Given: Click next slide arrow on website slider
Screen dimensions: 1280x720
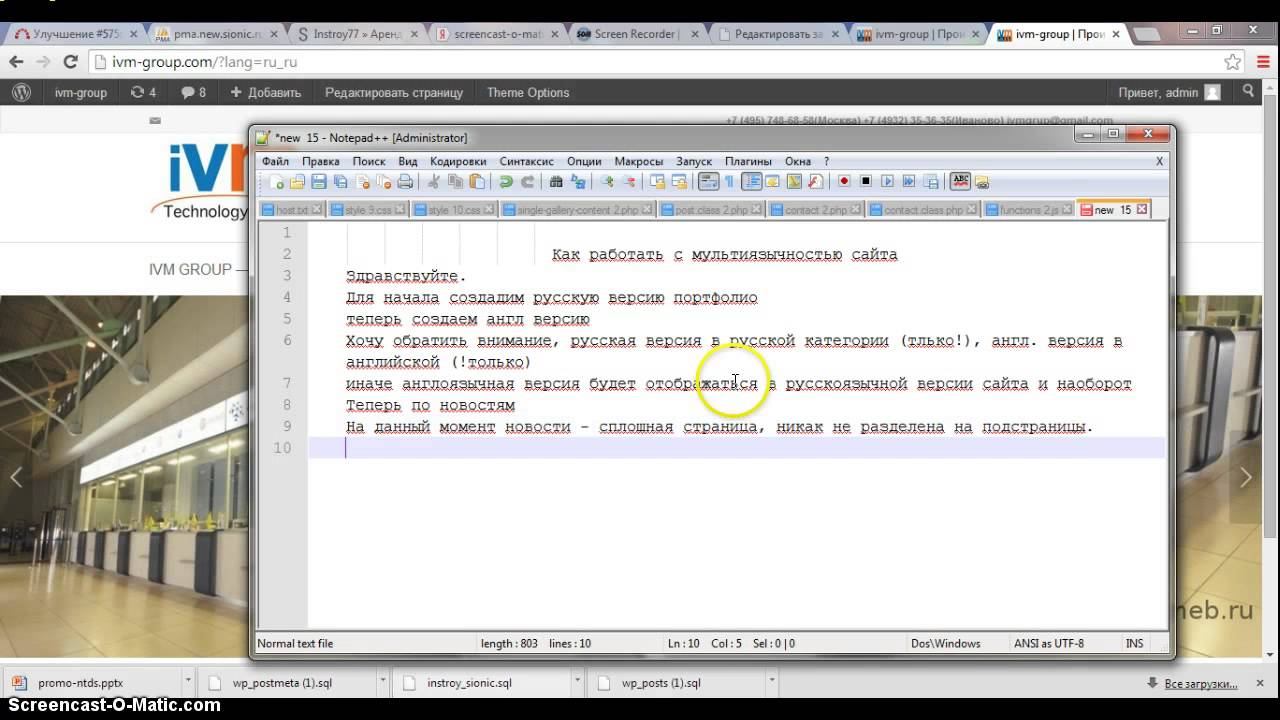Looking at the screenshot, I should 1246,478.
